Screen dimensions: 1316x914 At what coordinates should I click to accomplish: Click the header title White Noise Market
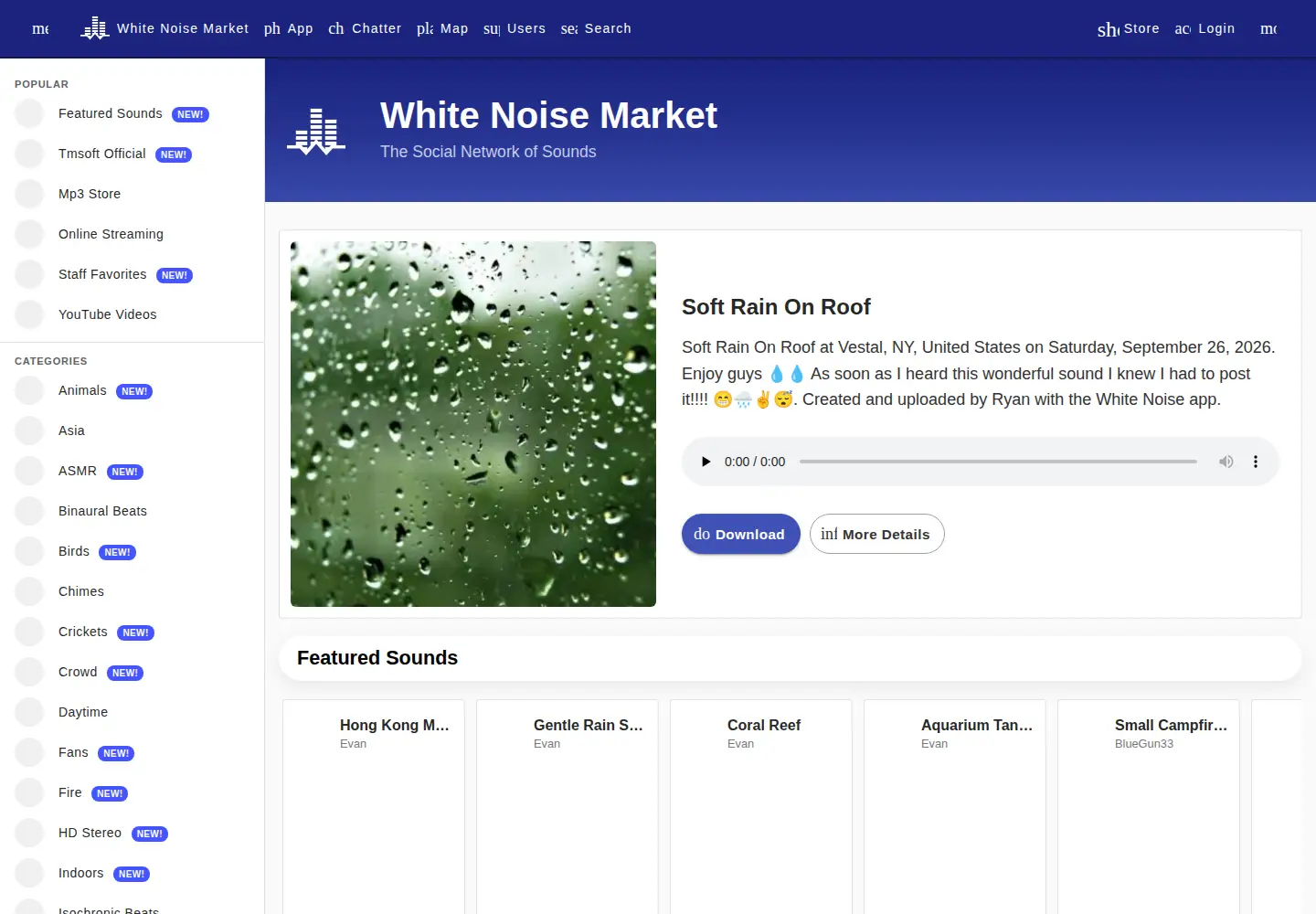pos(548,115)
